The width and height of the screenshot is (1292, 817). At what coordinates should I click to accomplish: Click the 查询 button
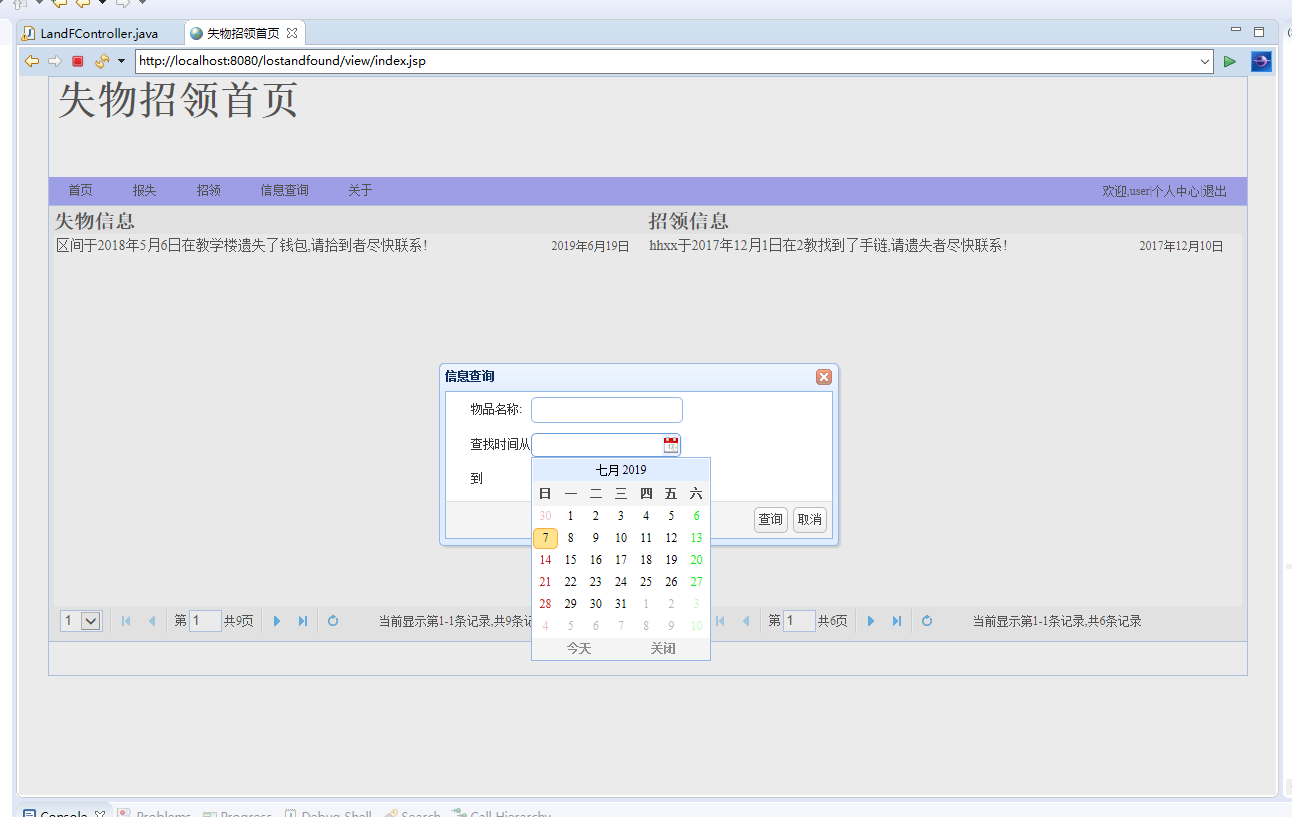coord(770,520)
